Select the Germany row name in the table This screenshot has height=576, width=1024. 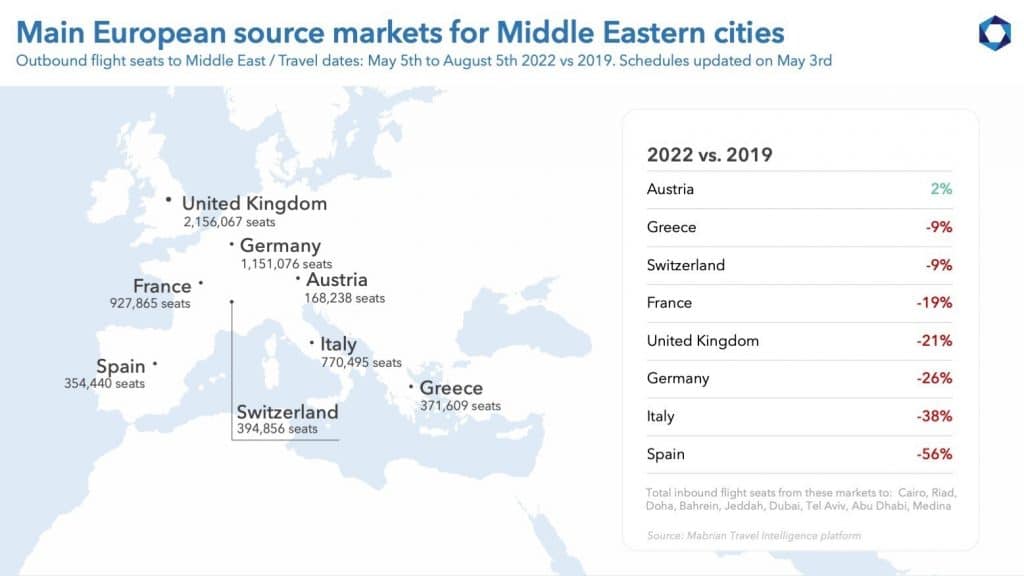click(x=678, y=379)
